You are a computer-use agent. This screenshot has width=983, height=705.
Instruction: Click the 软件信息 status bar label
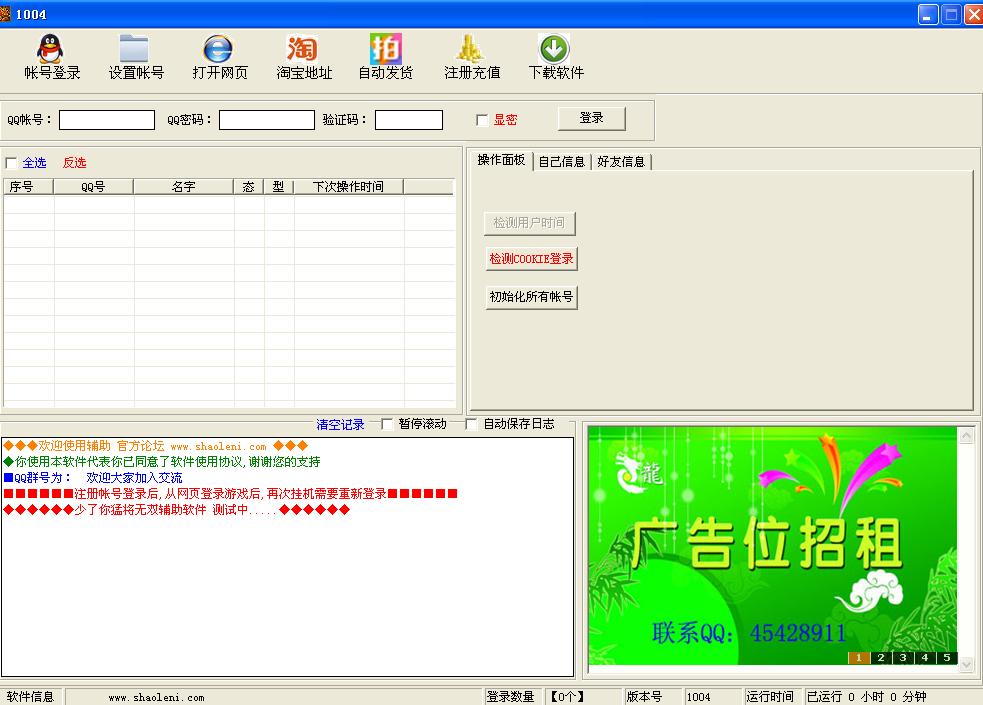pos(30,696)
